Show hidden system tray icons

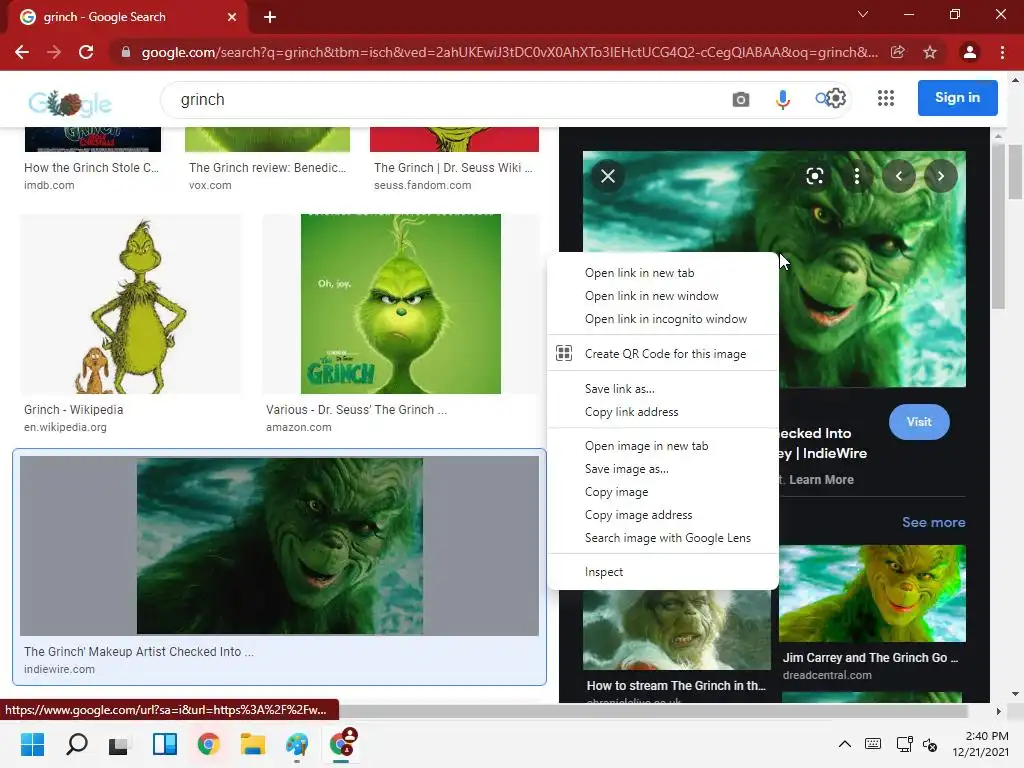[x=844, y=744]
